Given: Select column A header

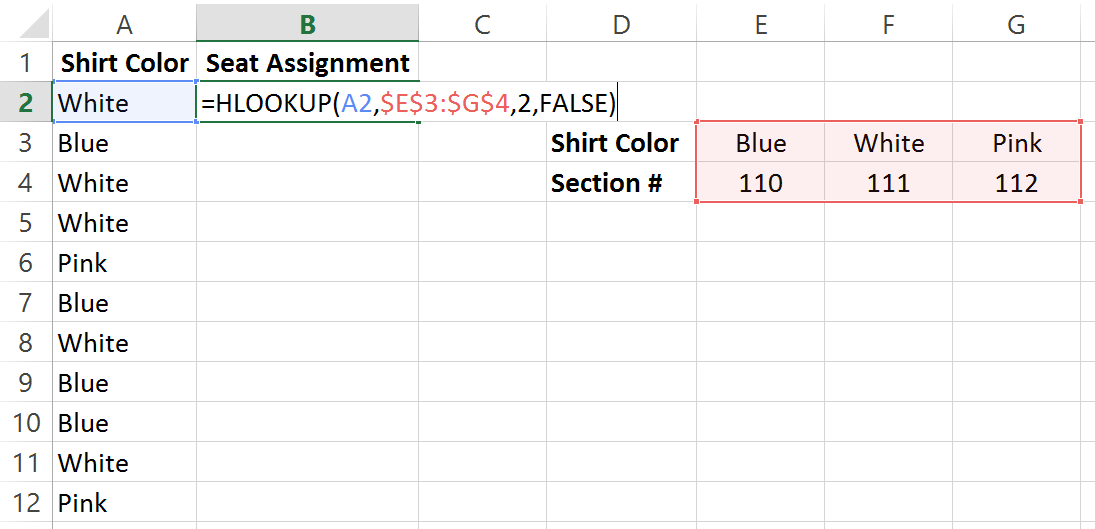Looking at the screenshot, I should point(124,24).
